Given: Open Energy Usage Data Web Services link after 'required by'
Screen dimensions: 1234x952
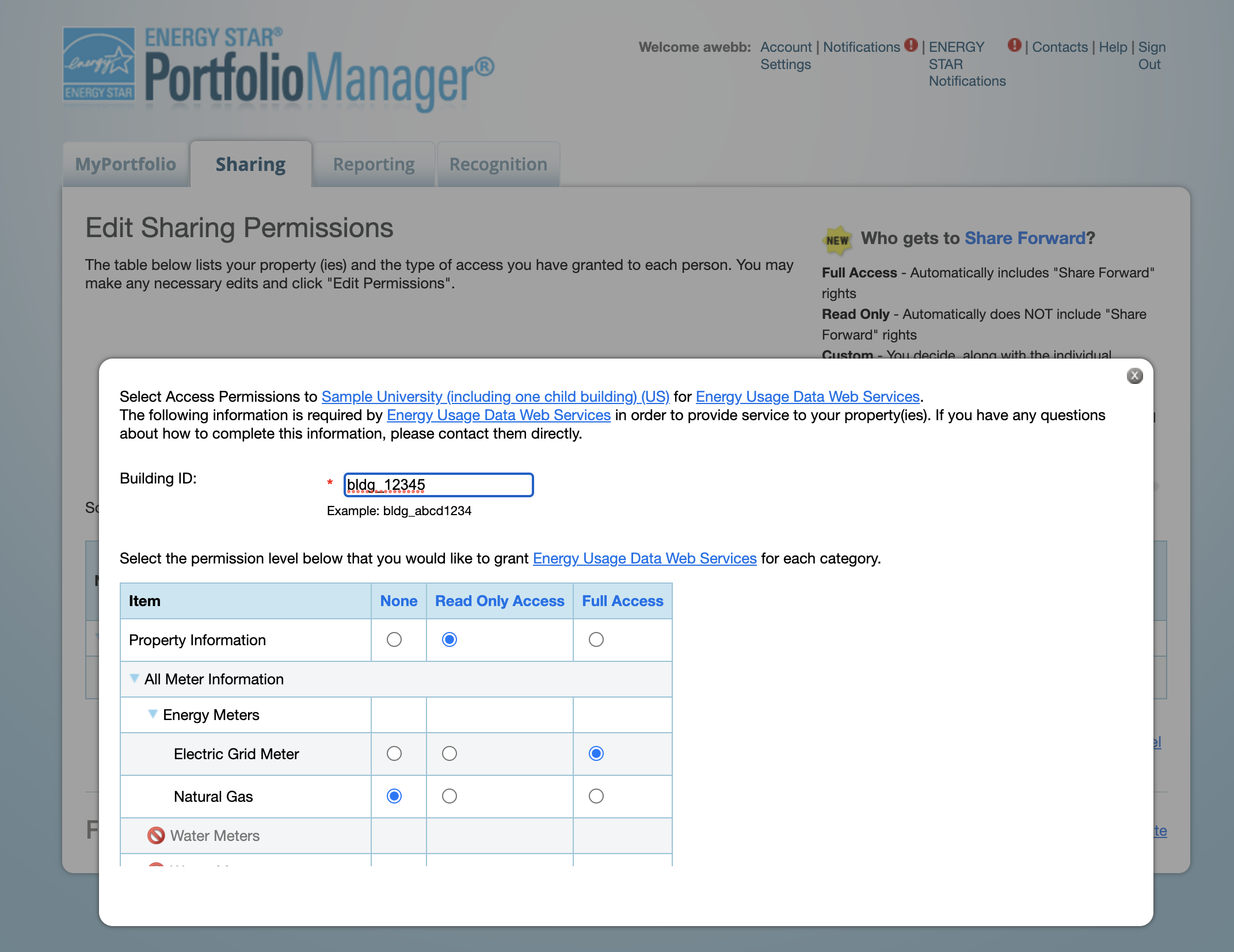Looking at the screenshot, I should click(498, 415).
